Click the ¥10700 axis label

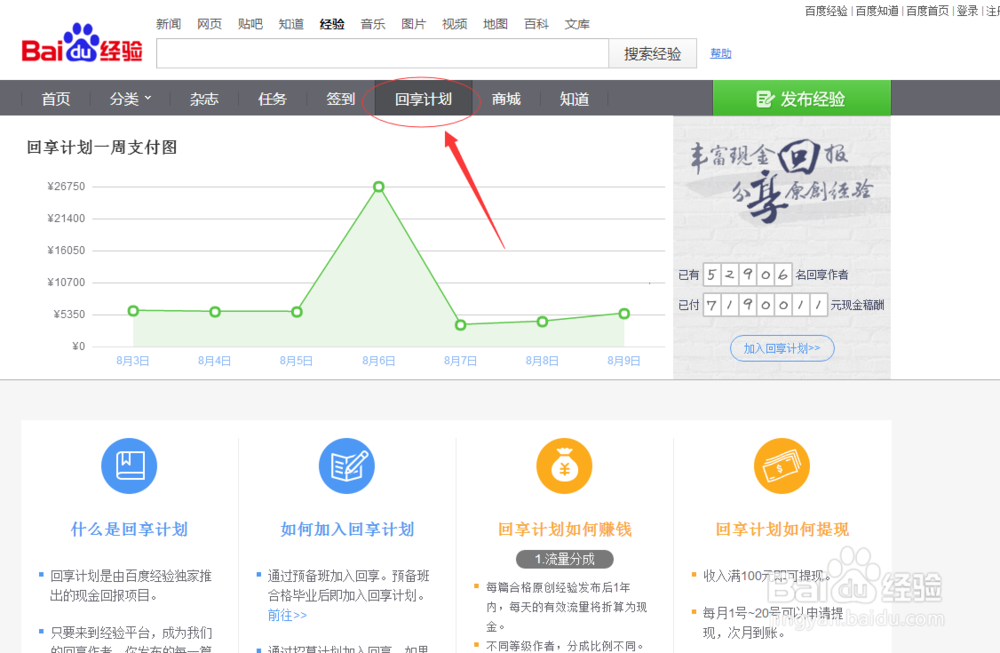pyautogui.click(x=66, y=282)
